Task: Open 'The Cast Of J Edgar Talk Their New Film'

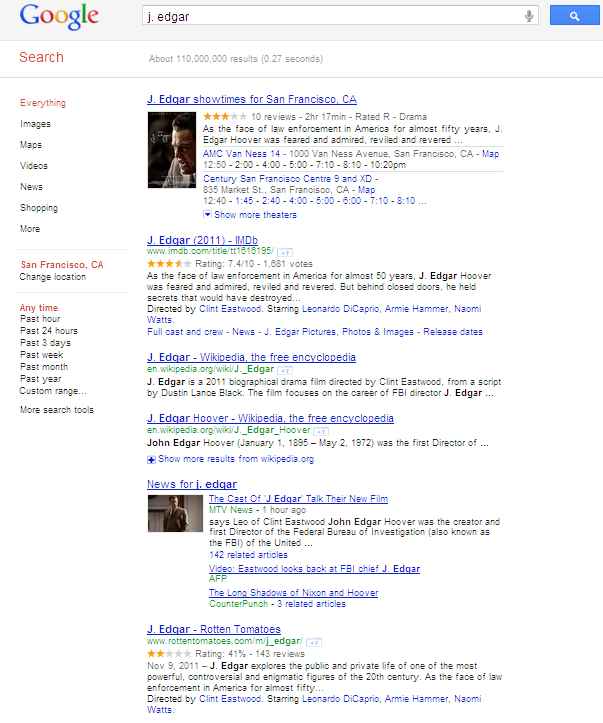Action: [x=298, y=498]
